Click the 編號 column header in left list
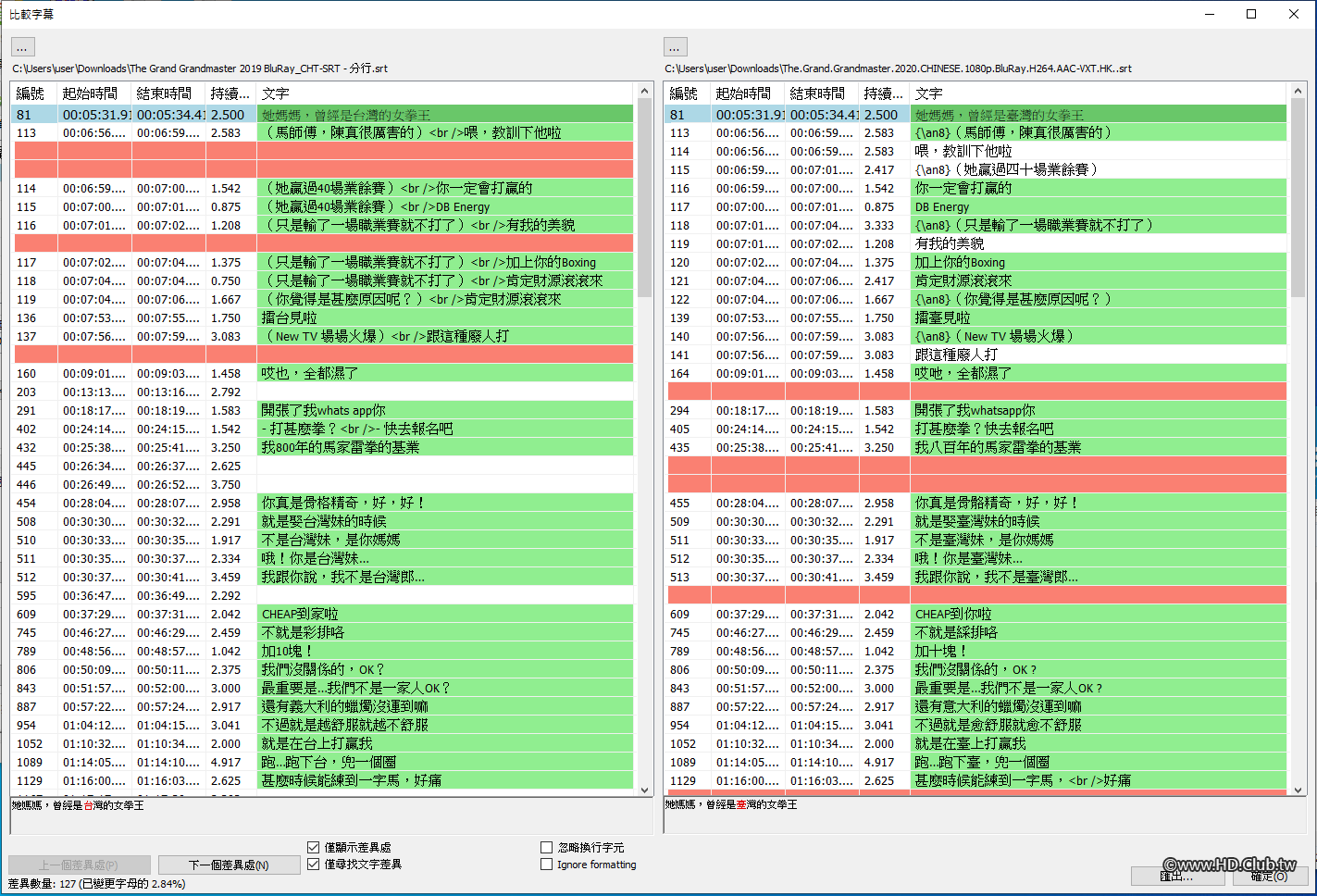 (x=34, y=93)
